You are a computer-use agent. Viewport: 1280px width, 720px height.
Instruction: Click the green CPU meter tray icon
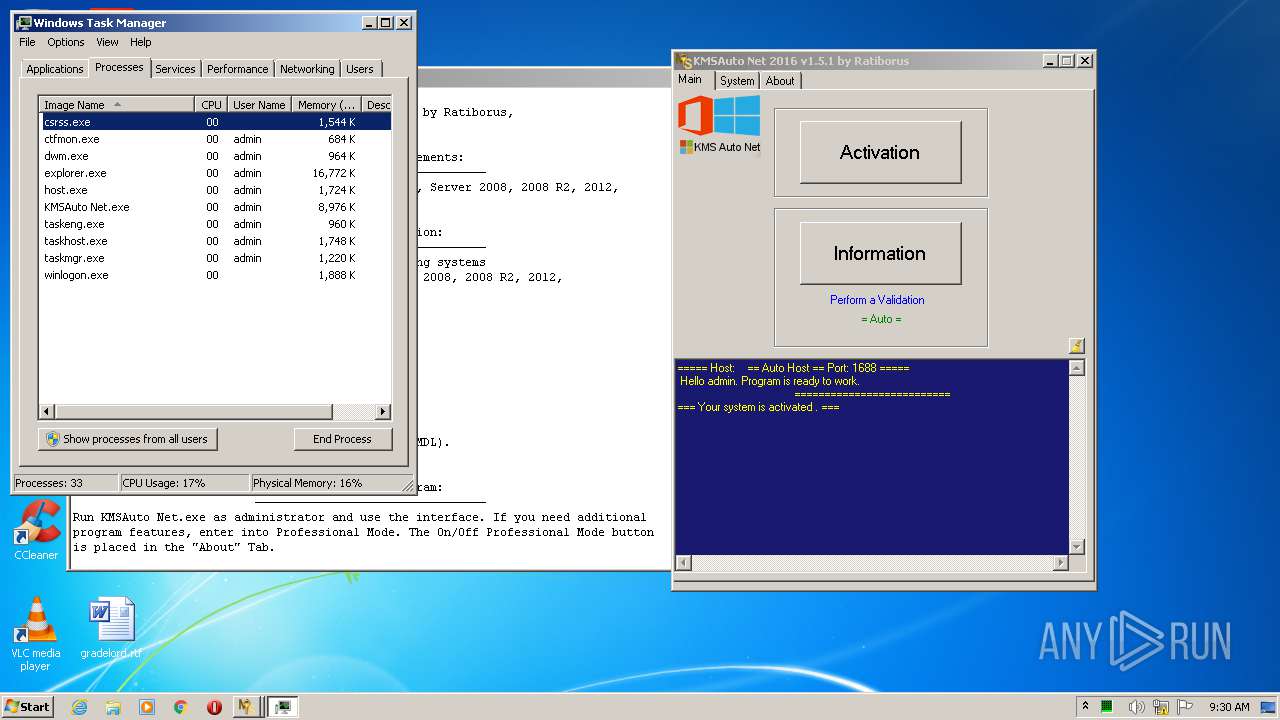1107,707
